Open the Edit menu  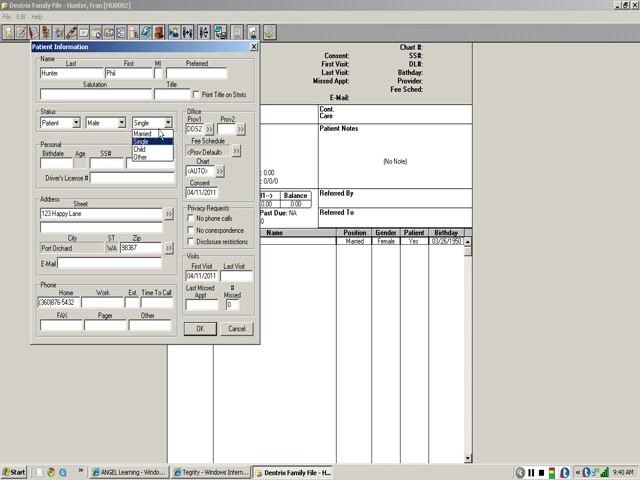pyautogui.click(x=21, y=17)
